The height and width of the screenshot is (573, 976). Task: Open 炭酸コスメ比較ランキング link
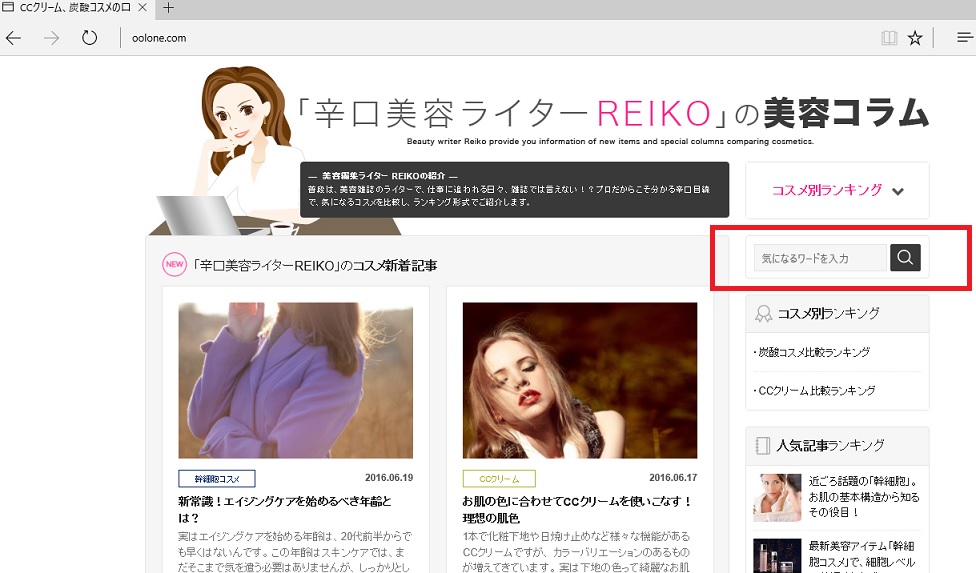pyautogui.click(x=812, y=352)
